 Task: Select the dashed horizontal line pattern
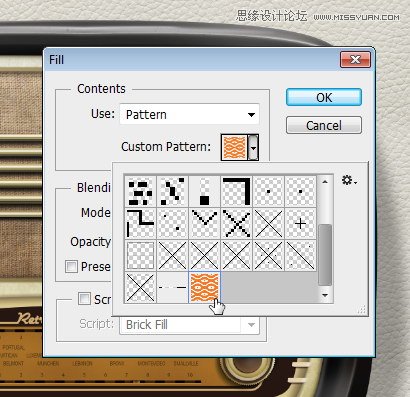pos(172,287)
